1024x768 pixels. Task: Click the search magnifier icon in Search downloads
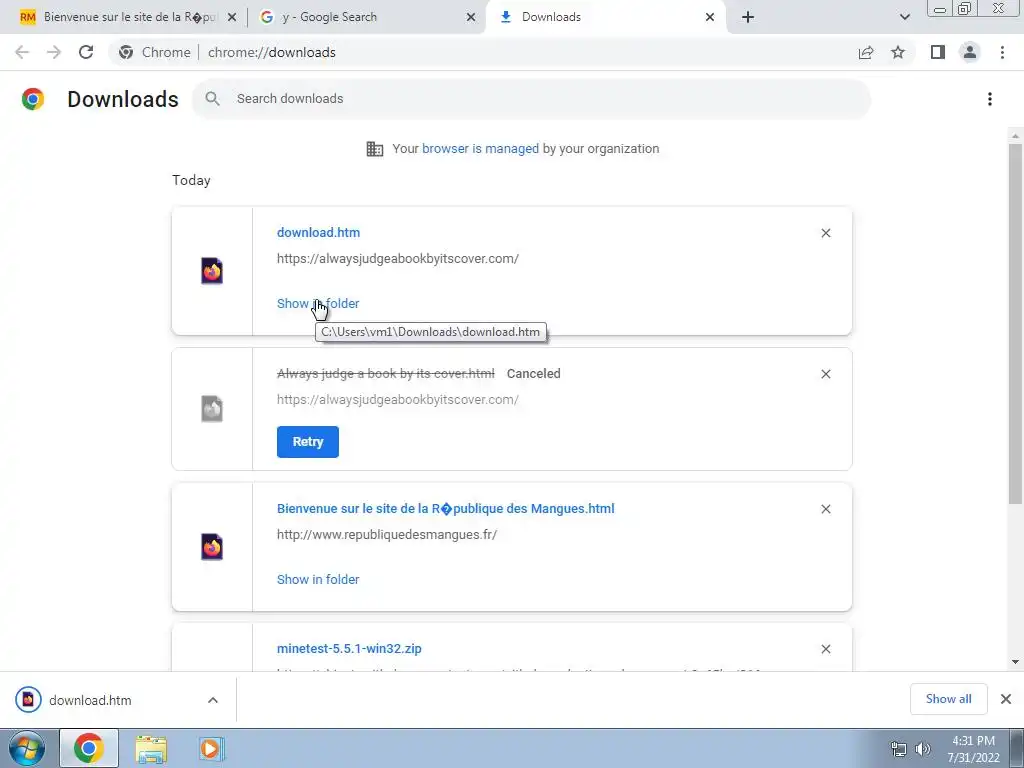point(212,99)
